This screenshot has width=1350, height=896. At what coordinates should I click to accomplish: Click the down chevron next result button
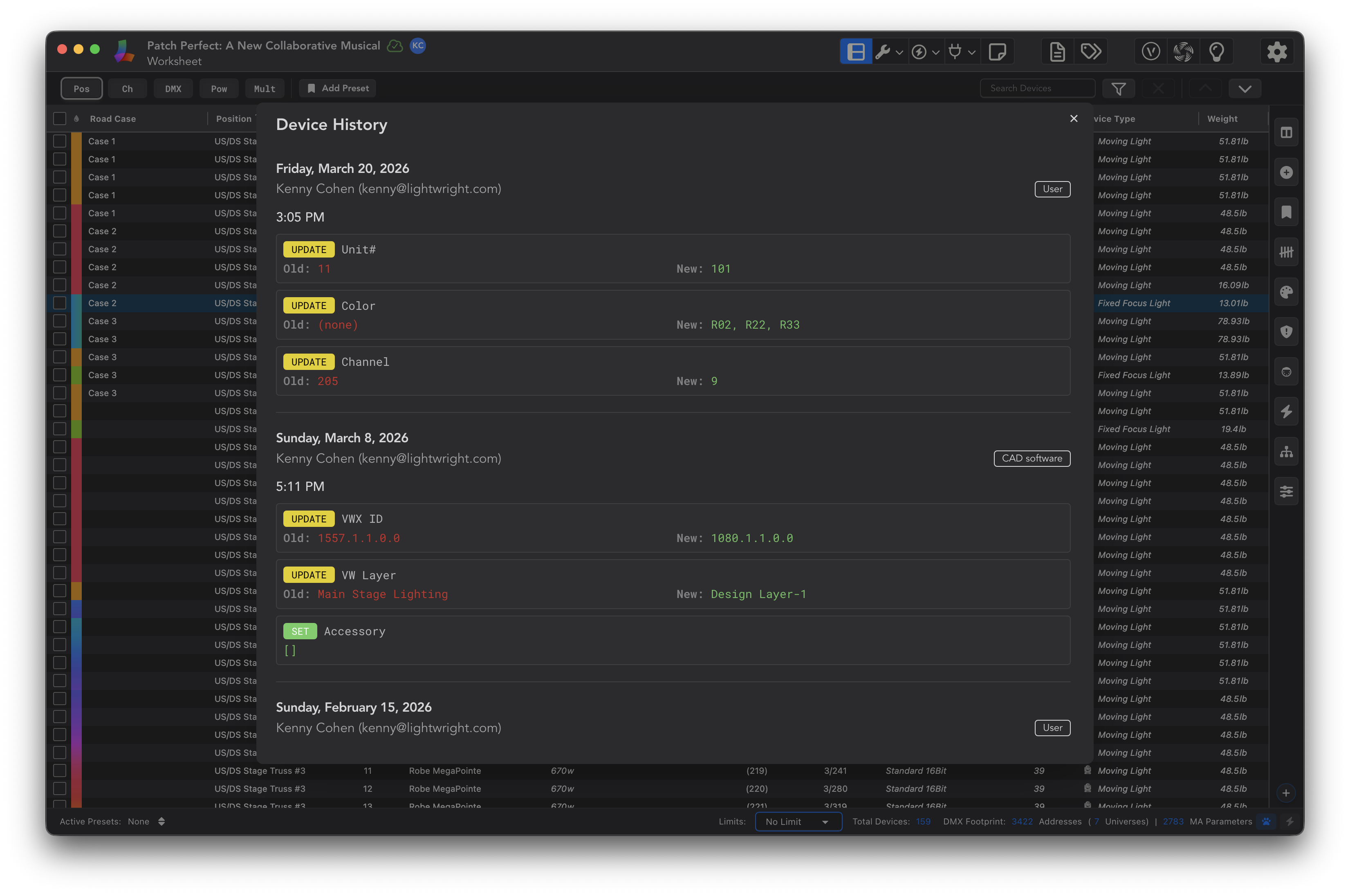click(x=1245, y=89)
